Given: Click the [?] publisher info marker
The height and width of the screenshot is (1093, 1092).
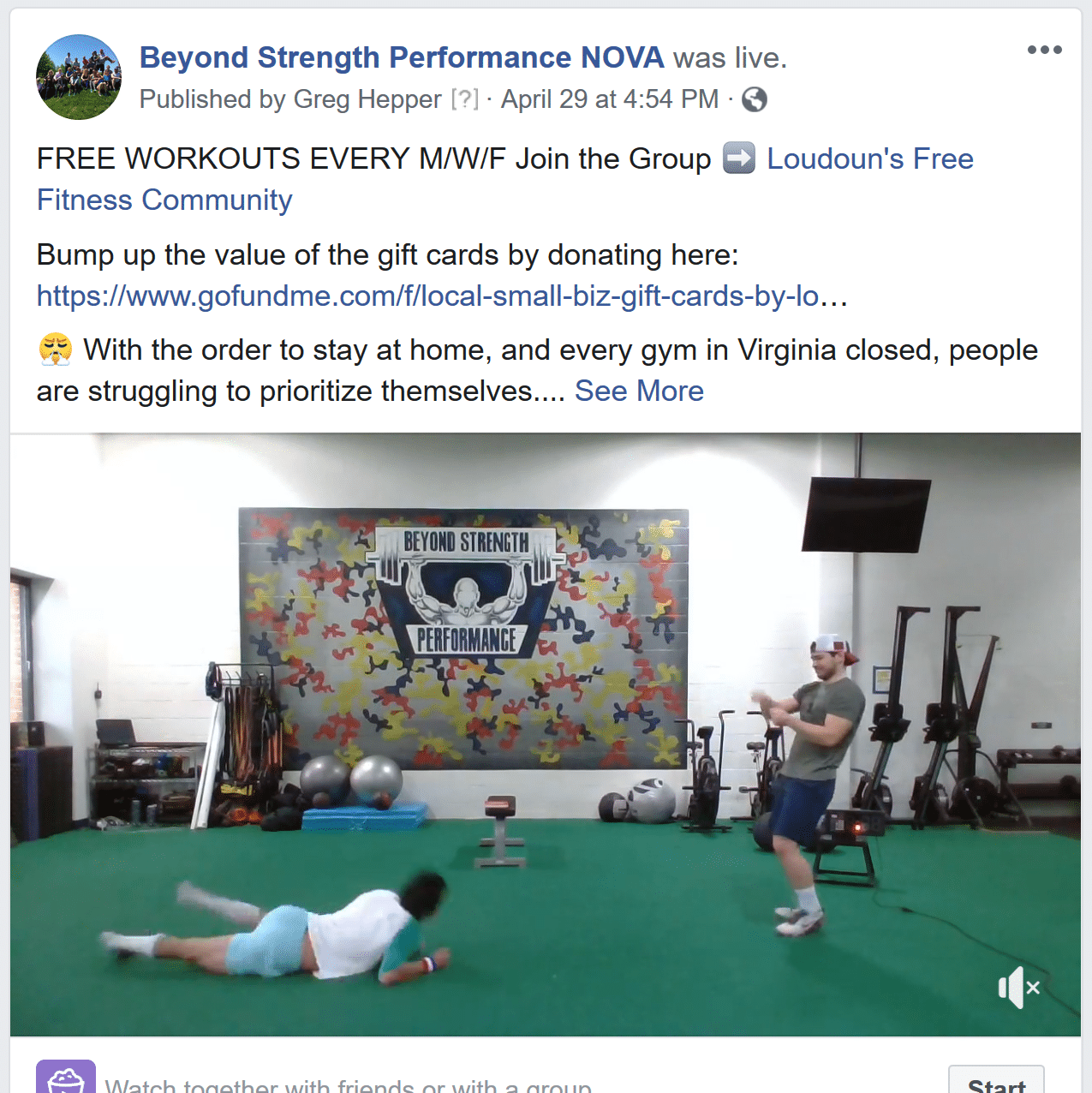Looking at the screenshot, I should tap(465, 99).
